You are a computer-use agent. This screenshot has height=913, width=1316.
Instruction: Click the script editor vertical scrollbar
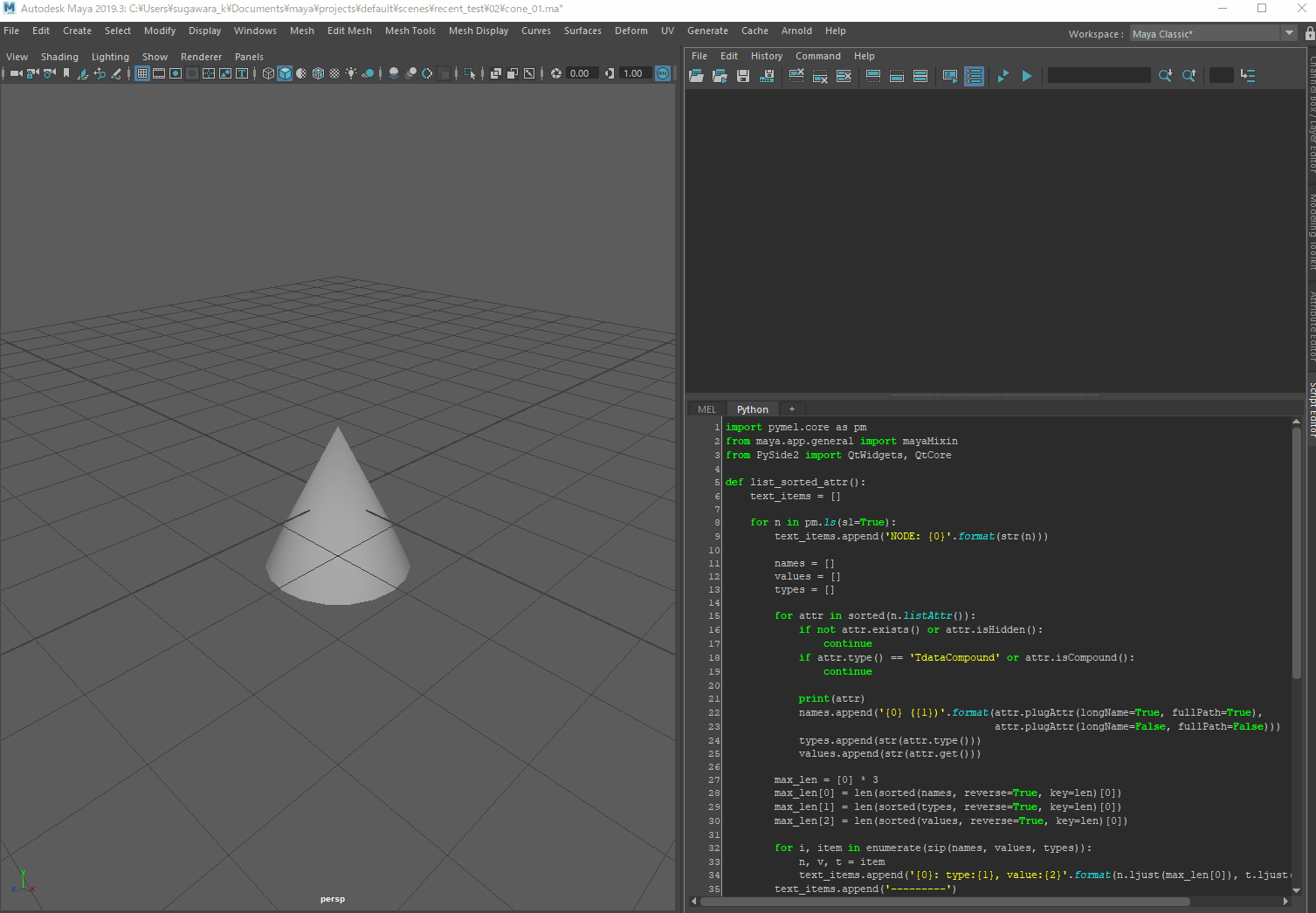point(1296,554)
